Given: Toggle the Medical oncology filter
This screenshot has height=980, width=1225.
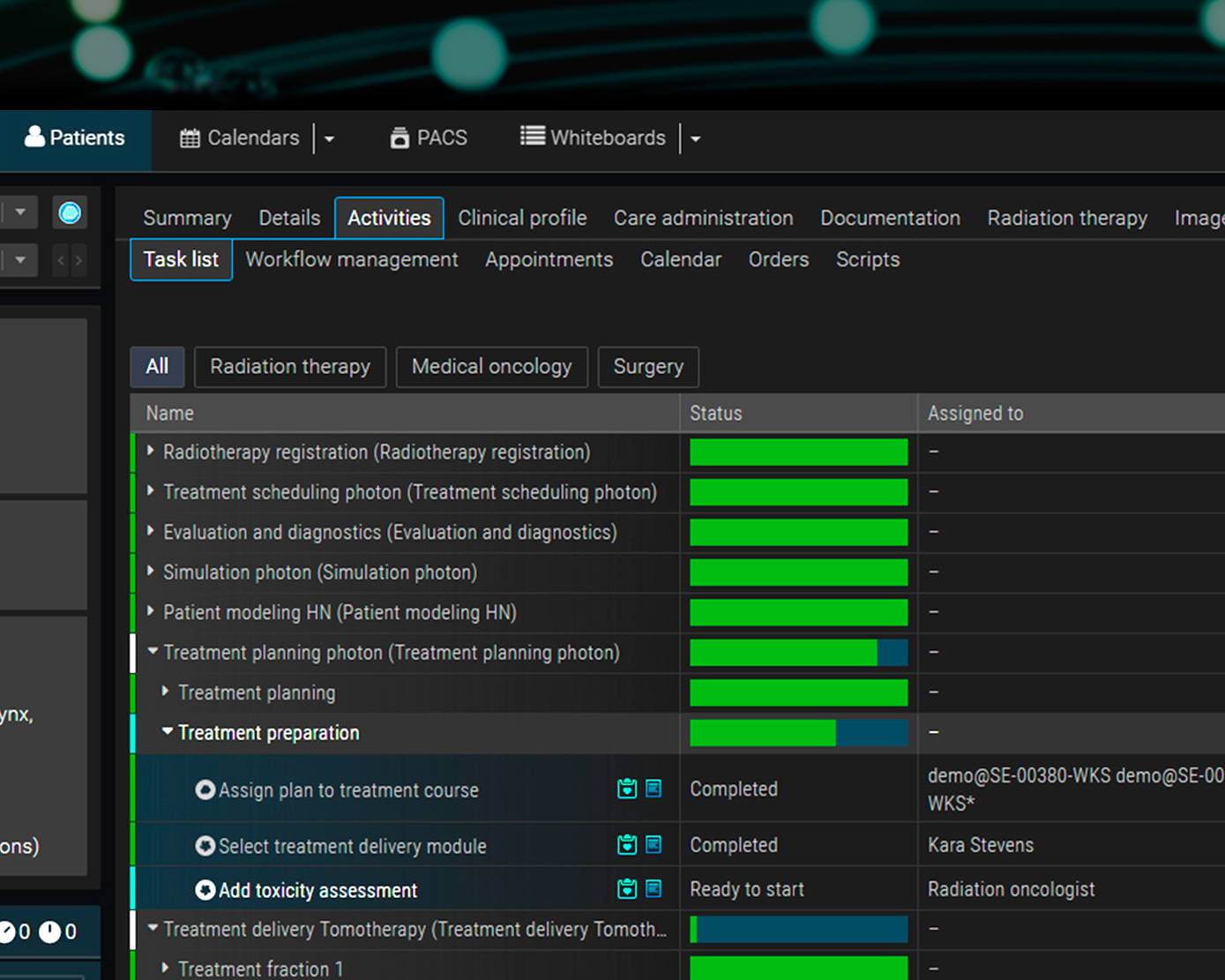Looking at the screenshot, I should click(491, 367).
